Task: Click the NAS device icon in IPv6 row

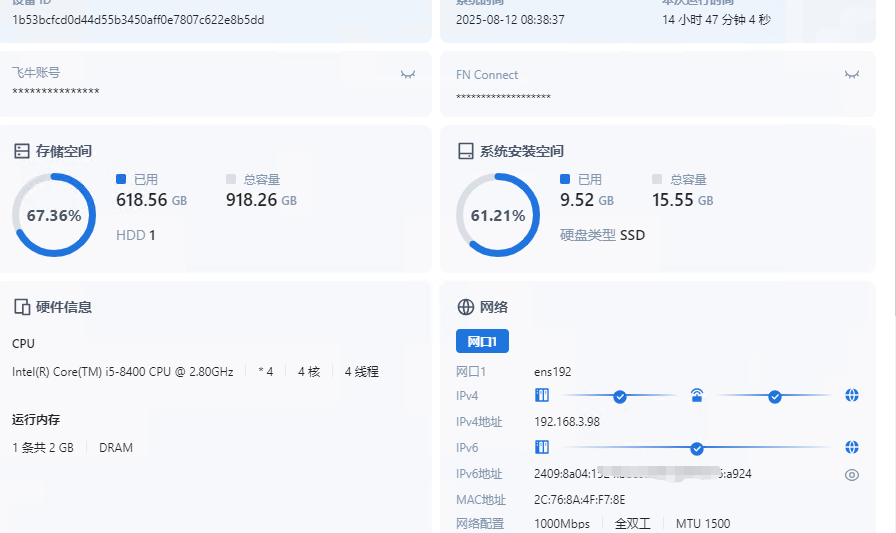Action: tap(542, 447)
